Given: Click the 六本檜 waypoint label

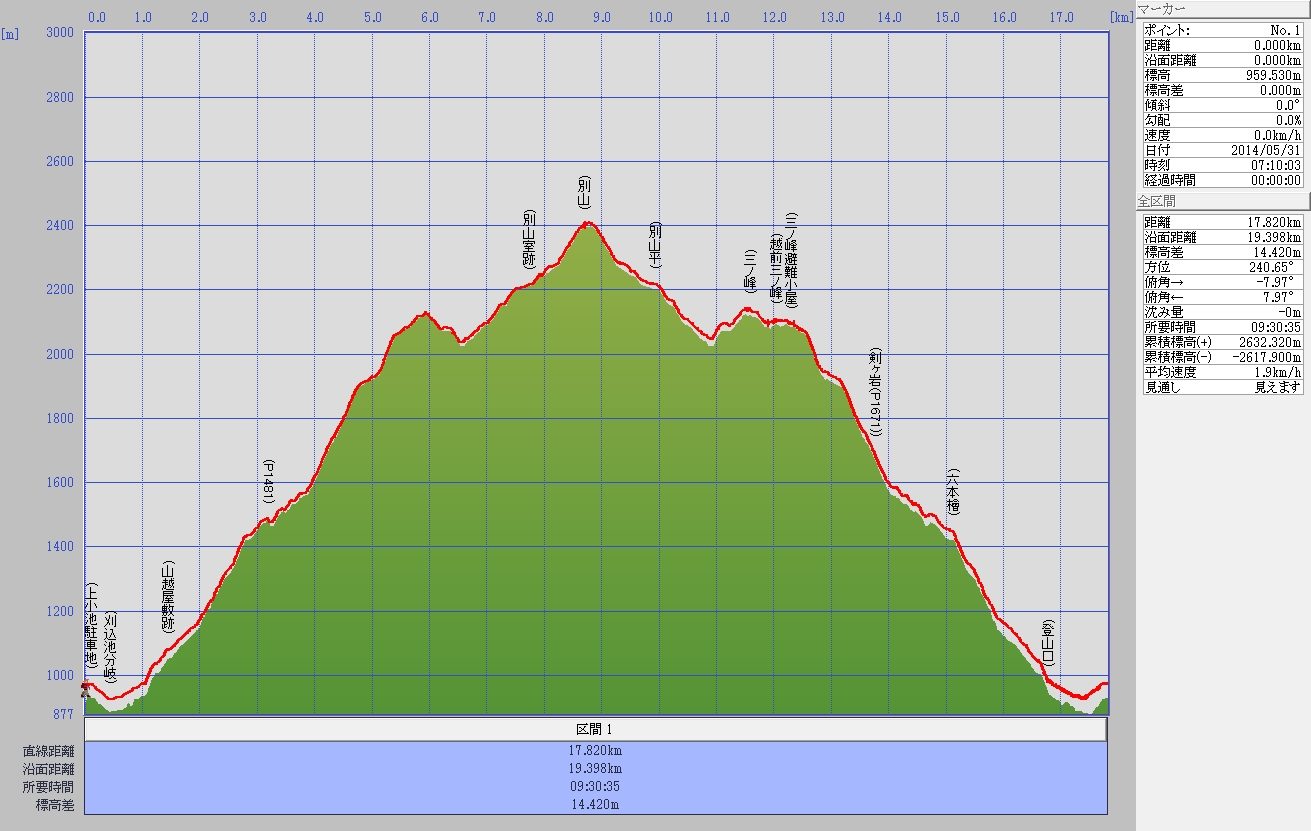Looking at the screenshot, I should pos(953,492).
